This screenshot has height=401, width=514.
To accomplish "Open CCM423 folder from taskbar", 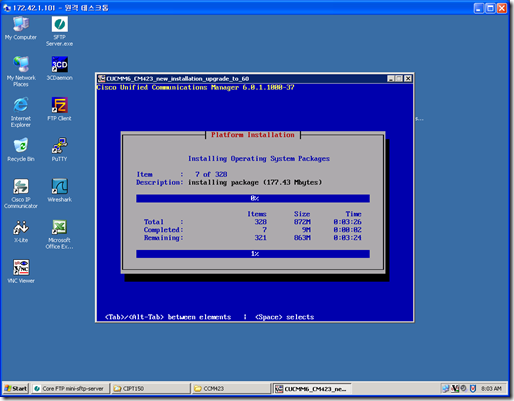I will (231, 388).
